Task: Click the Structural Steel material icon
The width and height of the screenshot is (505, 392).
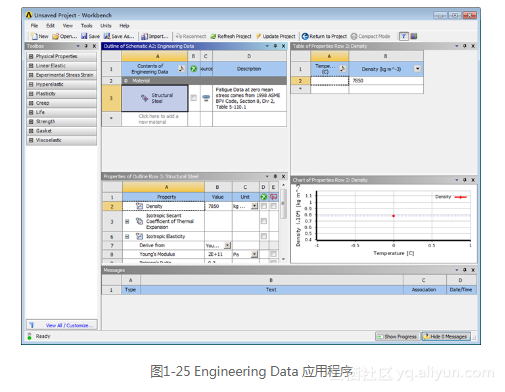Action: (144, 98)
